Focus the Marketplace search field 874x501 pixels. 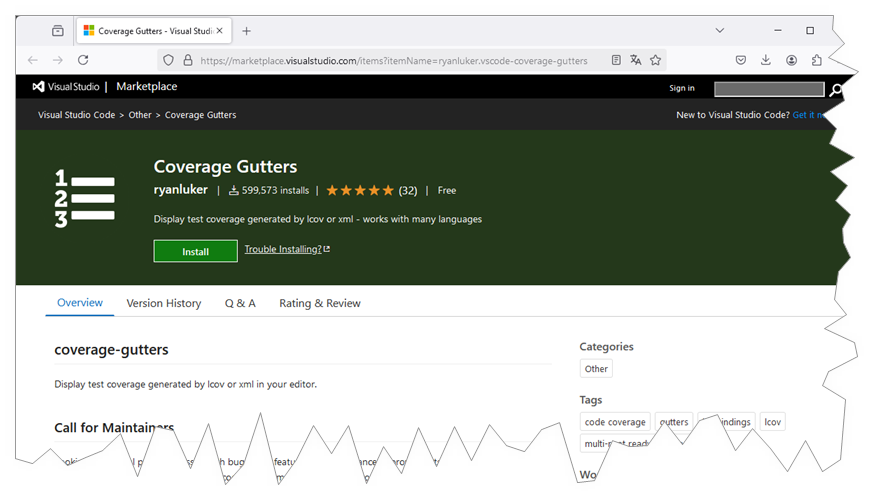769,89
